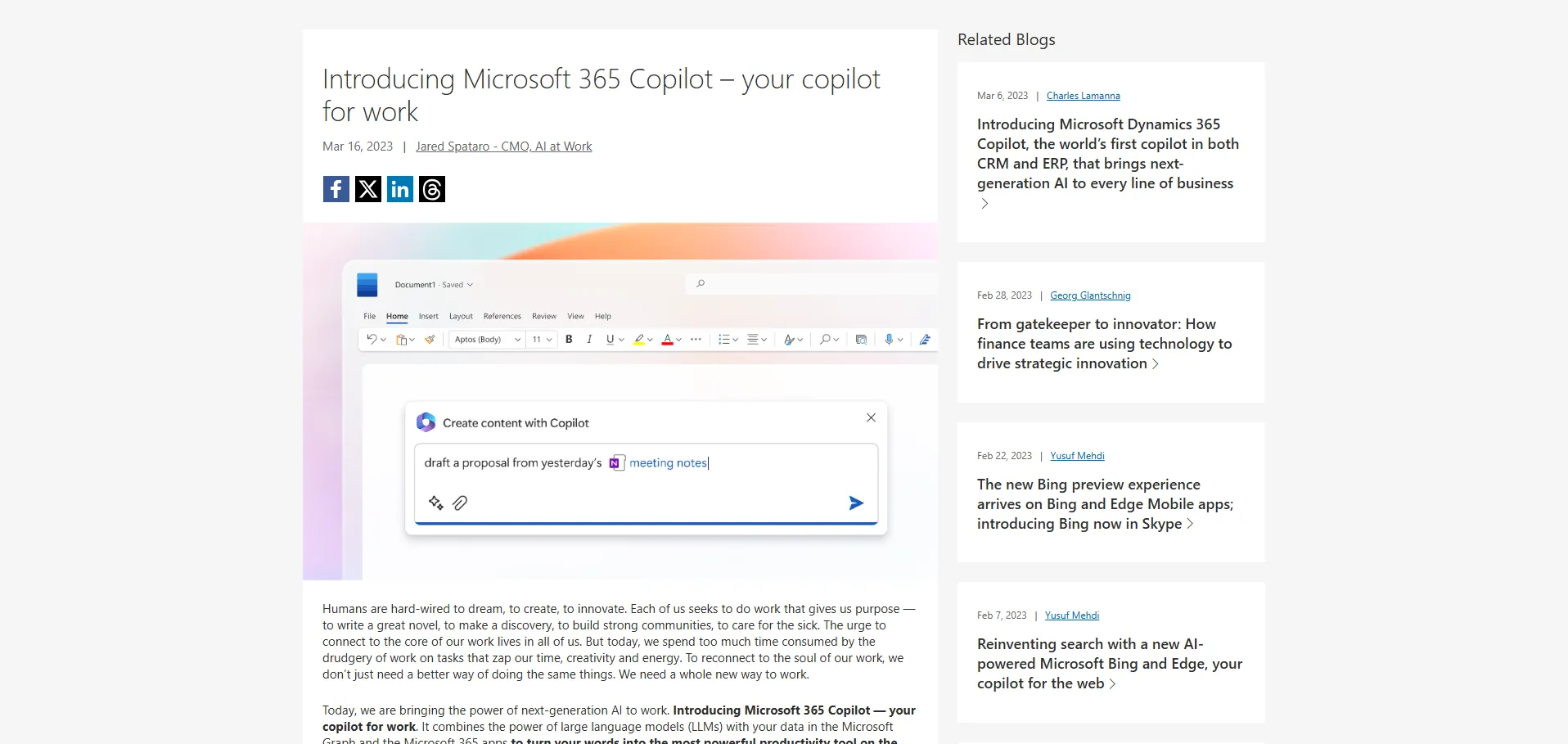
Task: Open Jared Spataro author link
Action: (503, 147)
